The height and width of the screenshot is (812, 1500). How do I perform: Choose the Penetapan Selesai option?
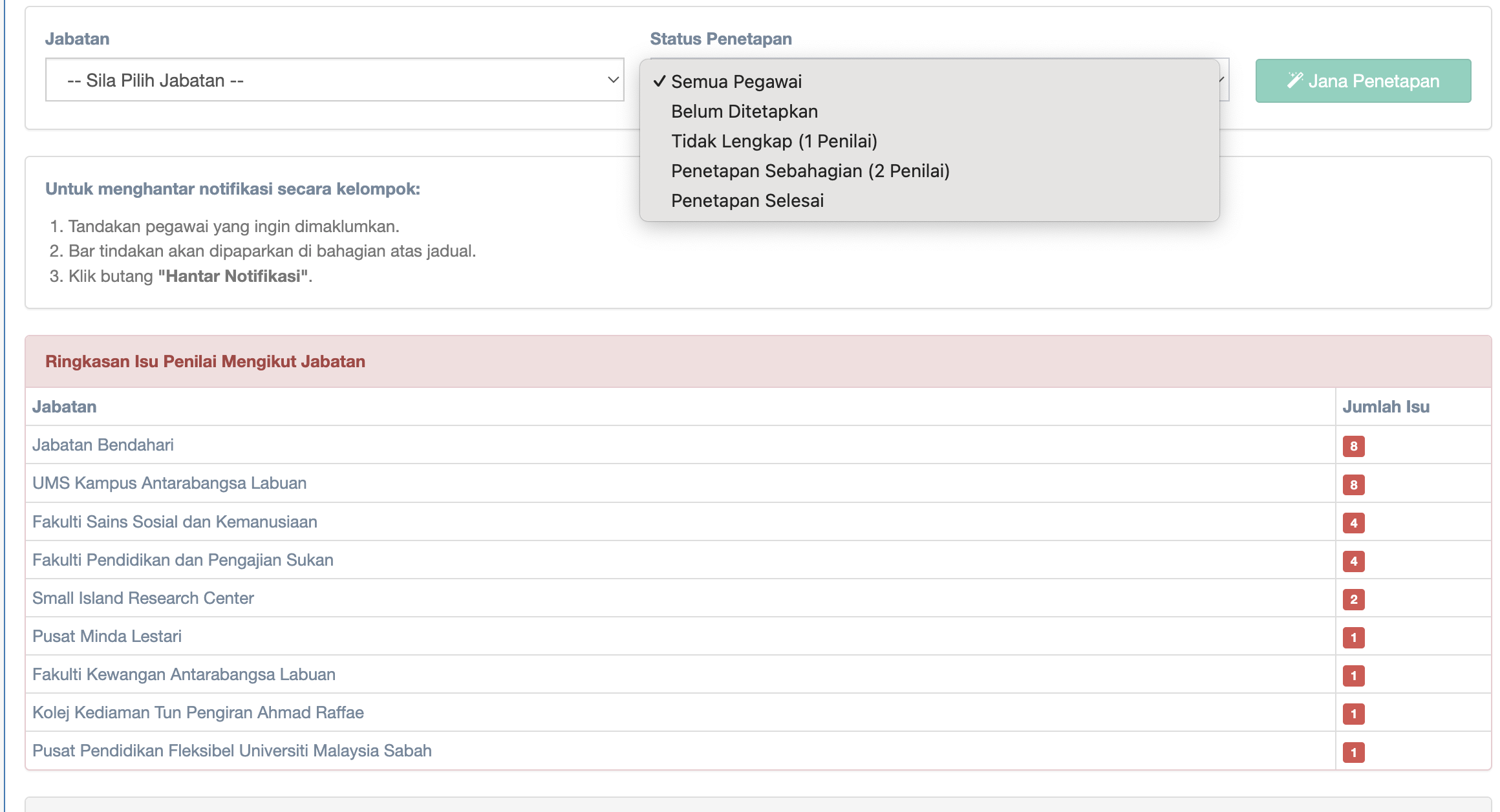coord(747,200)
